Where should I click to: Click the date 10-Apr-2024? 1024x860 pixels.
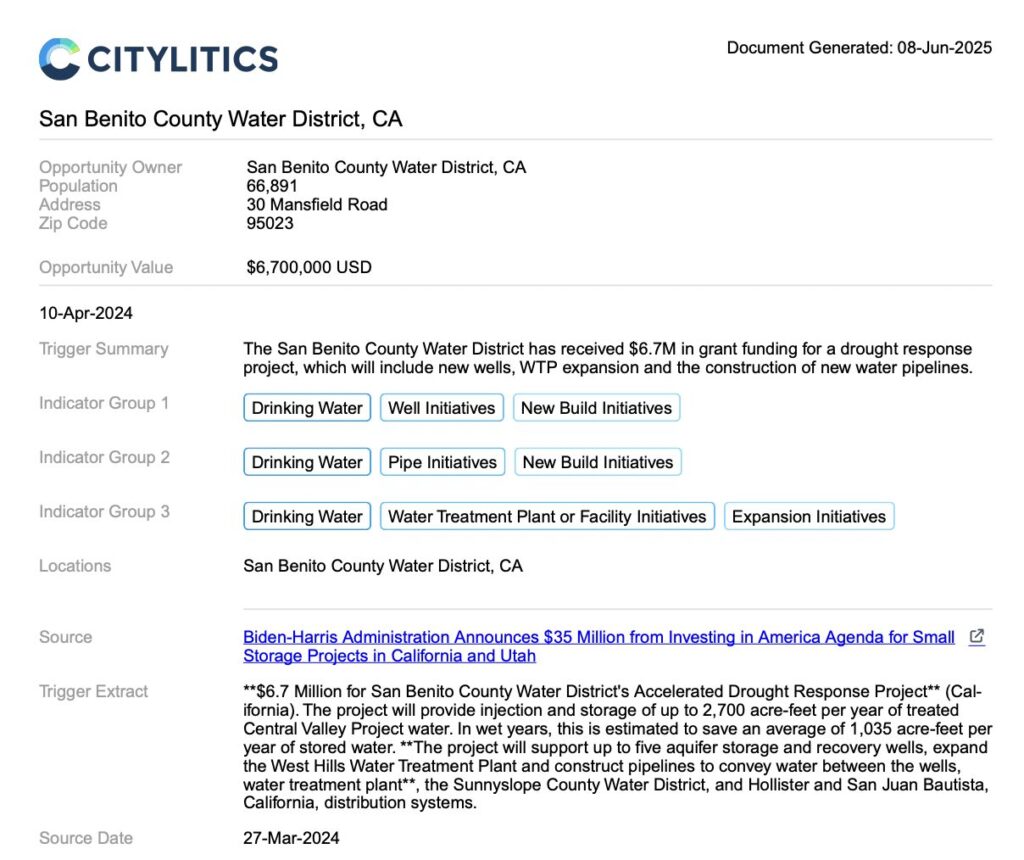(x=86, y=313)
